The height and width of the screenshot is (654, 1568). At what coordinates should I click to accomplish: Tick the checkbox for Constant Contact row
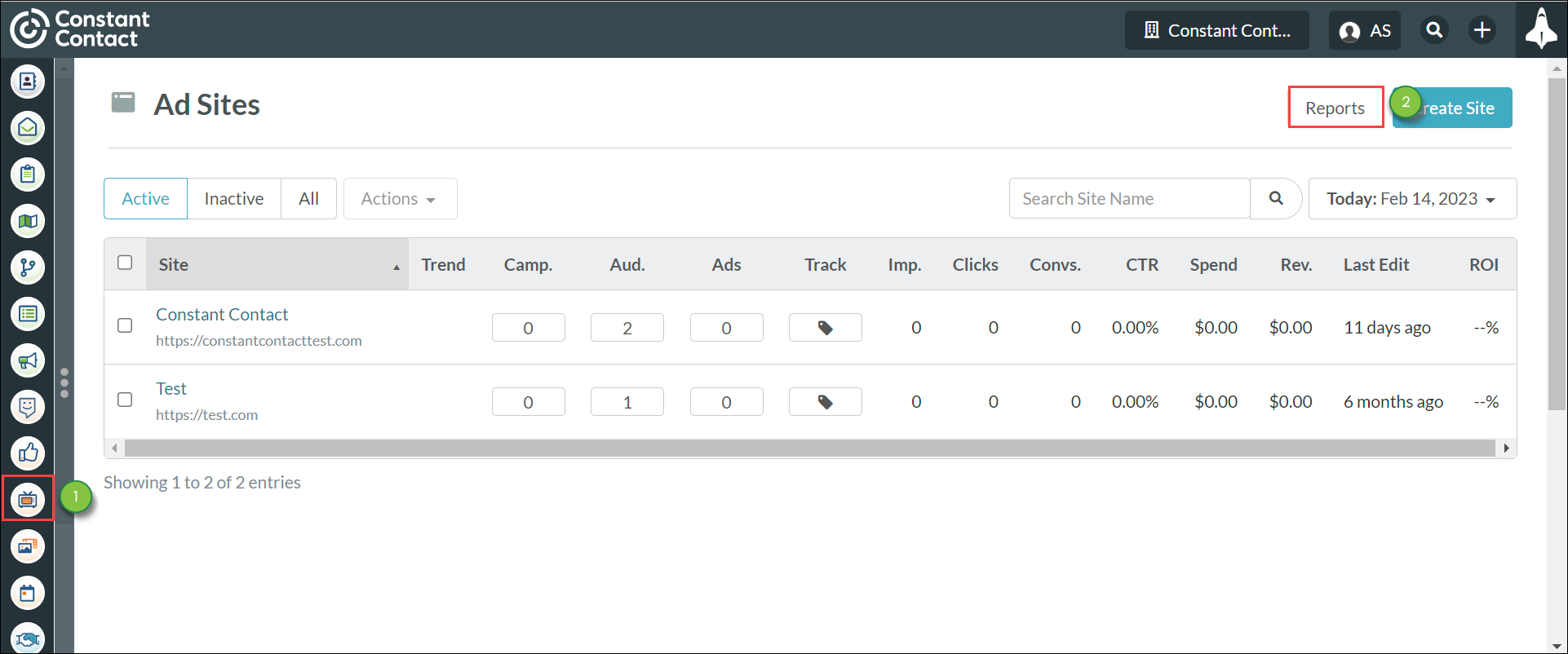coord(125,325)
